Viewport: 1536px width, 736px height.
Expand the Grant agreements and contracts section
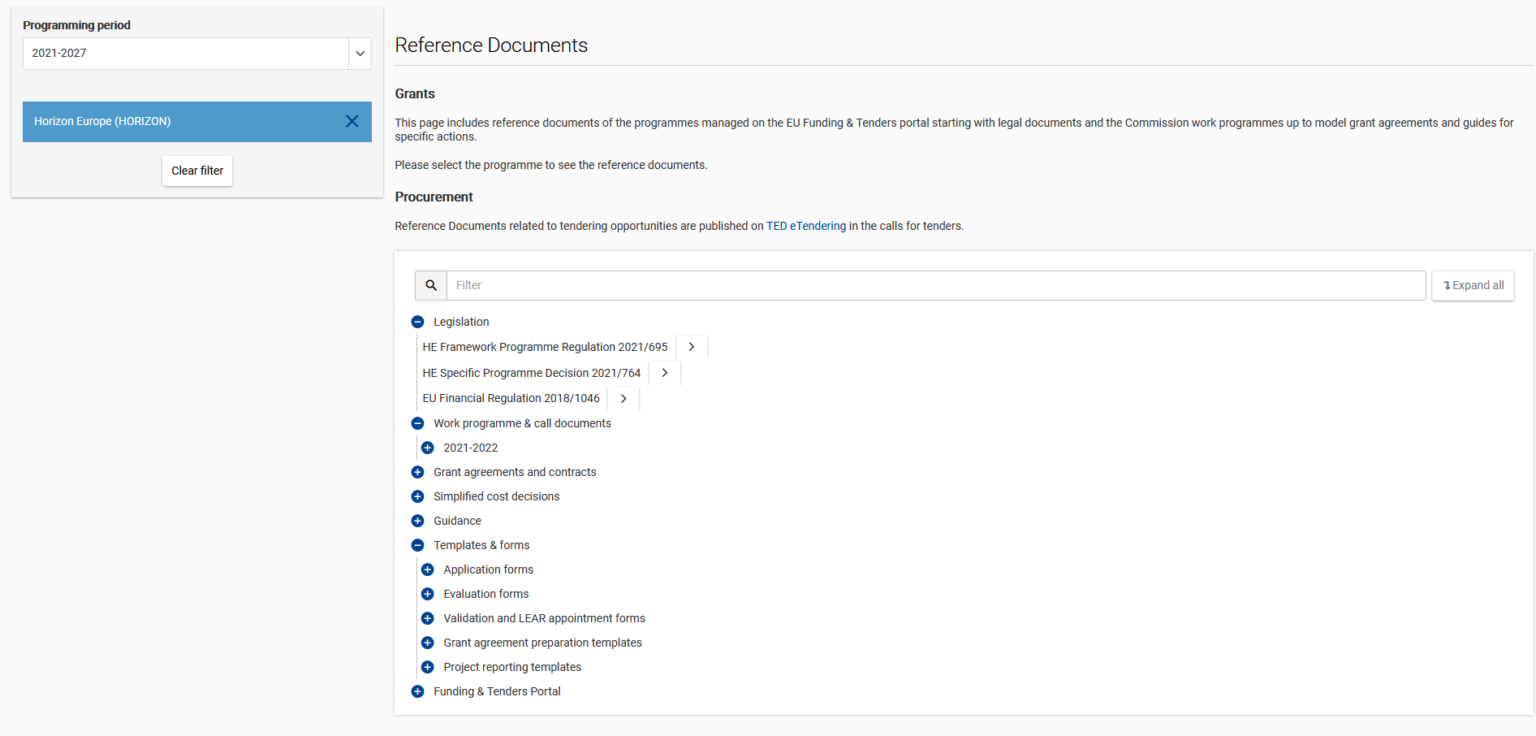point(417,471)
